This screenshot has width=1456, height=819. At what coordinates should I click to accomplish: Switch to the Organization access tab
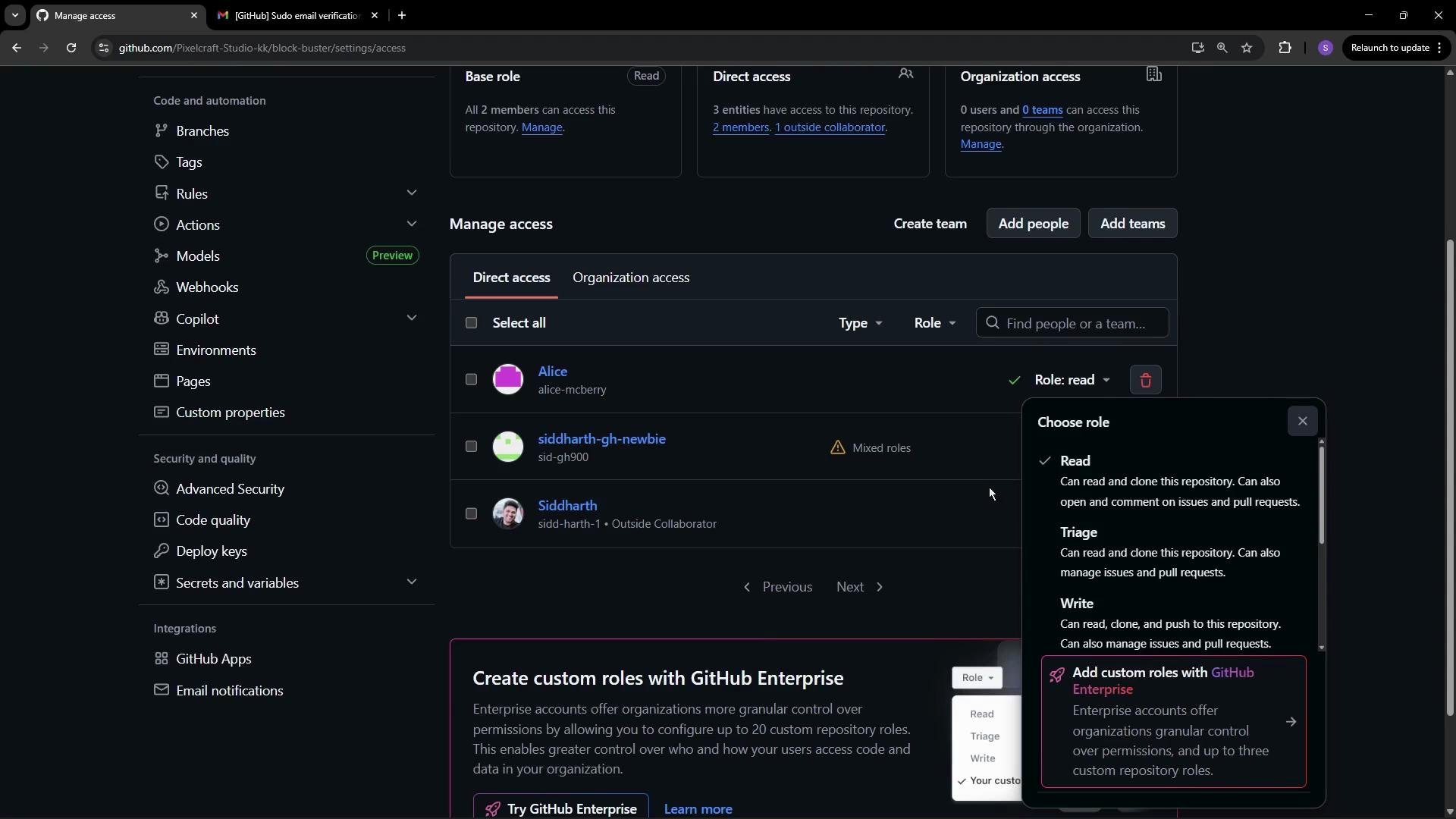631,278
